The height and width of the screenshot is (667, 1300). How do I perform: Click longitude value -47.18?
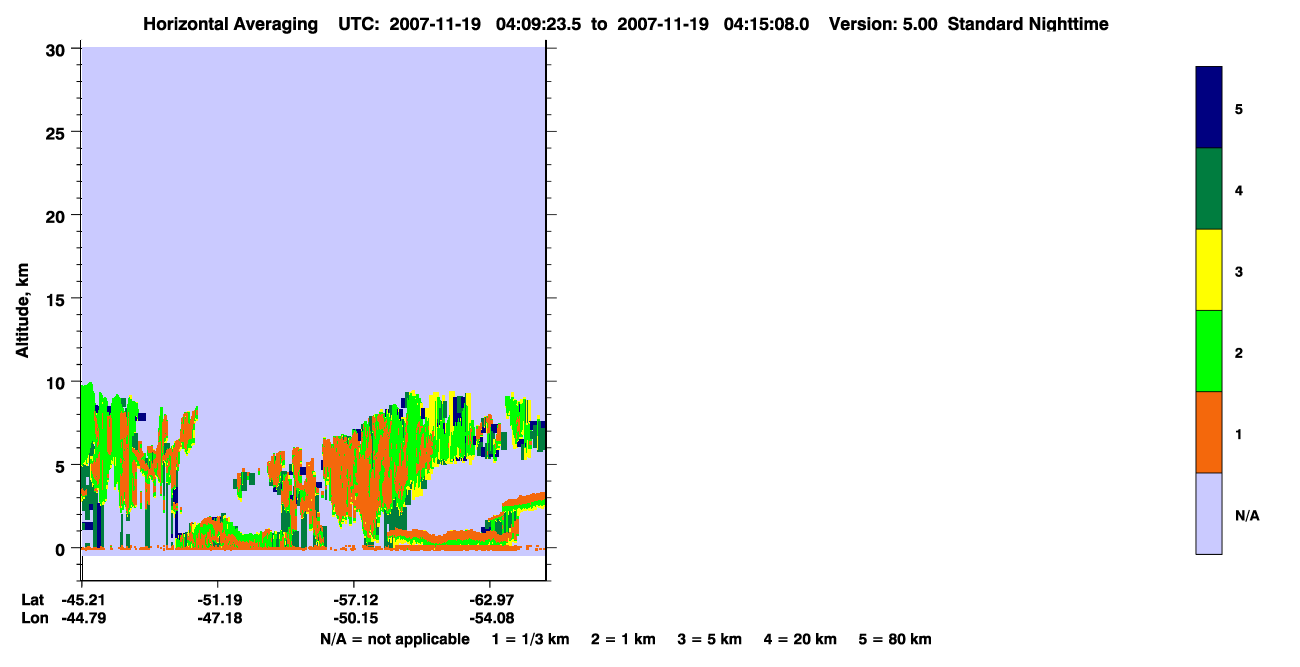(218, 619)
